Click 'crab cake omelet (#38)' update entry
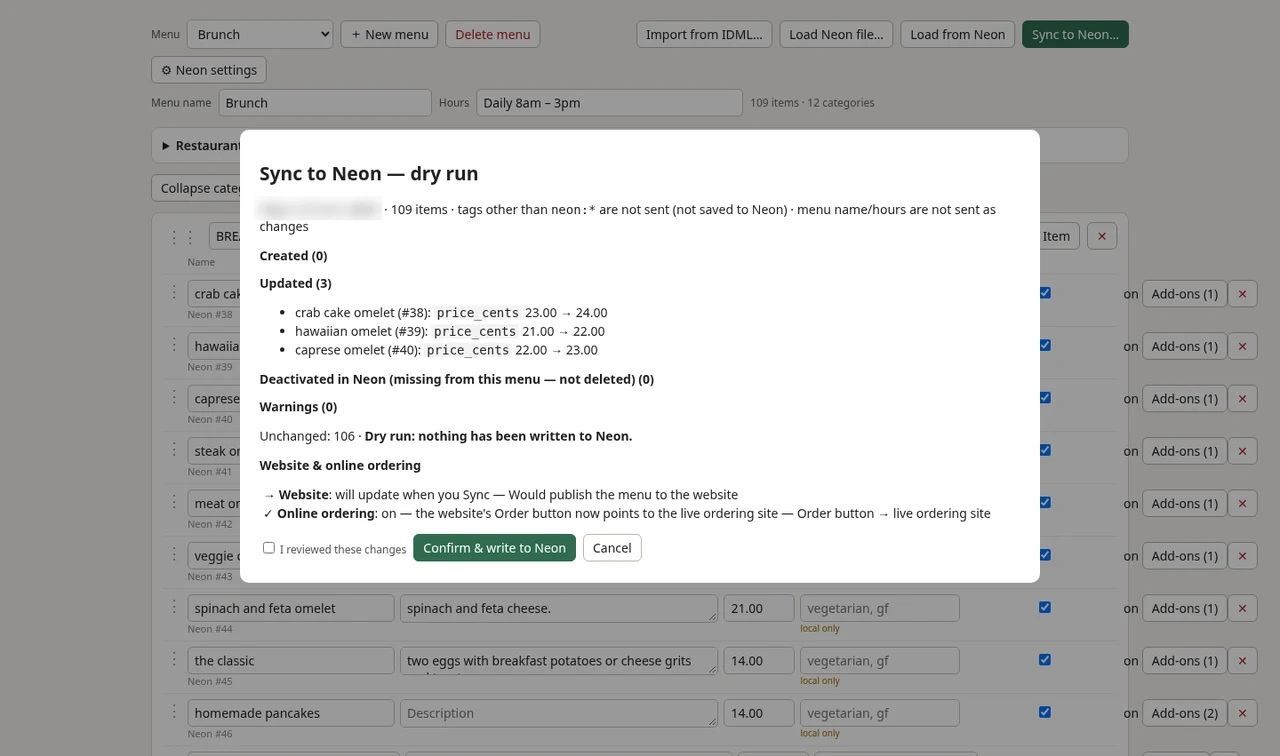The height and width of the screenshot is (756, 1280). [x=451, y=313]
